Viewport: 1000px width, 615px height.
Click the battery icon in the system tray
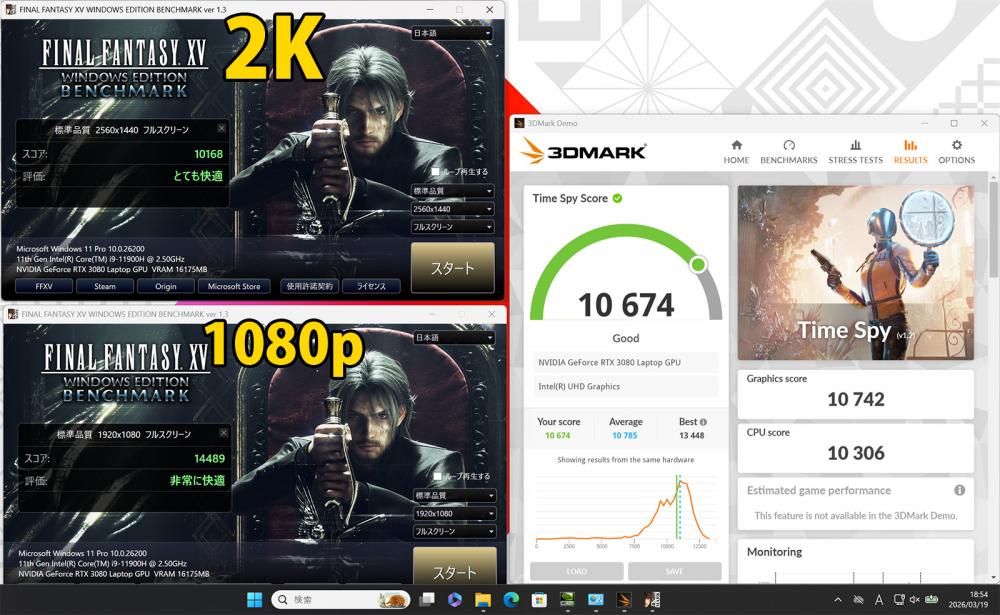(x=931, y=600)
